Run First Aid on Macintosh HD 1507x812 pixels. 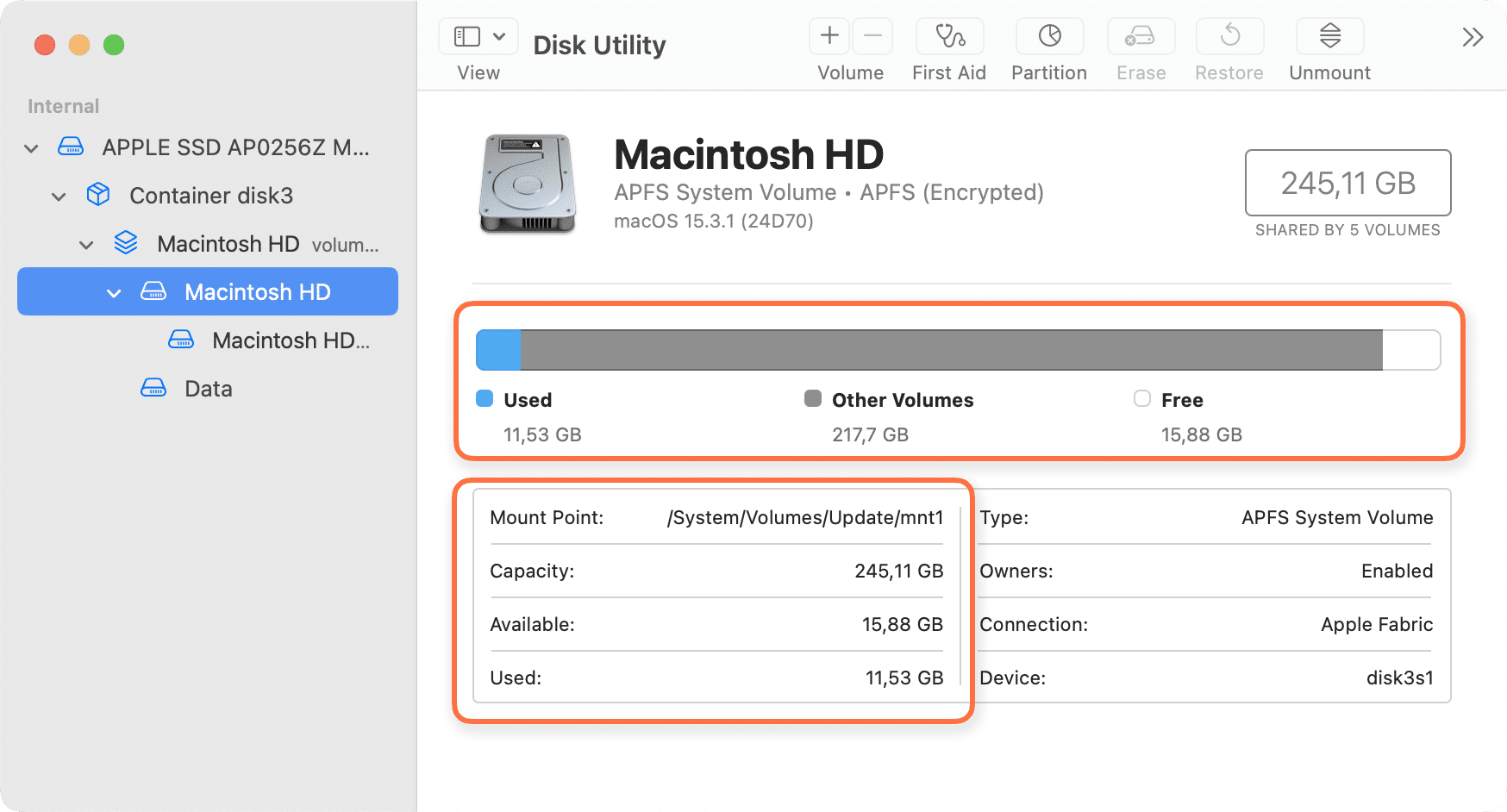pos(948,37)
